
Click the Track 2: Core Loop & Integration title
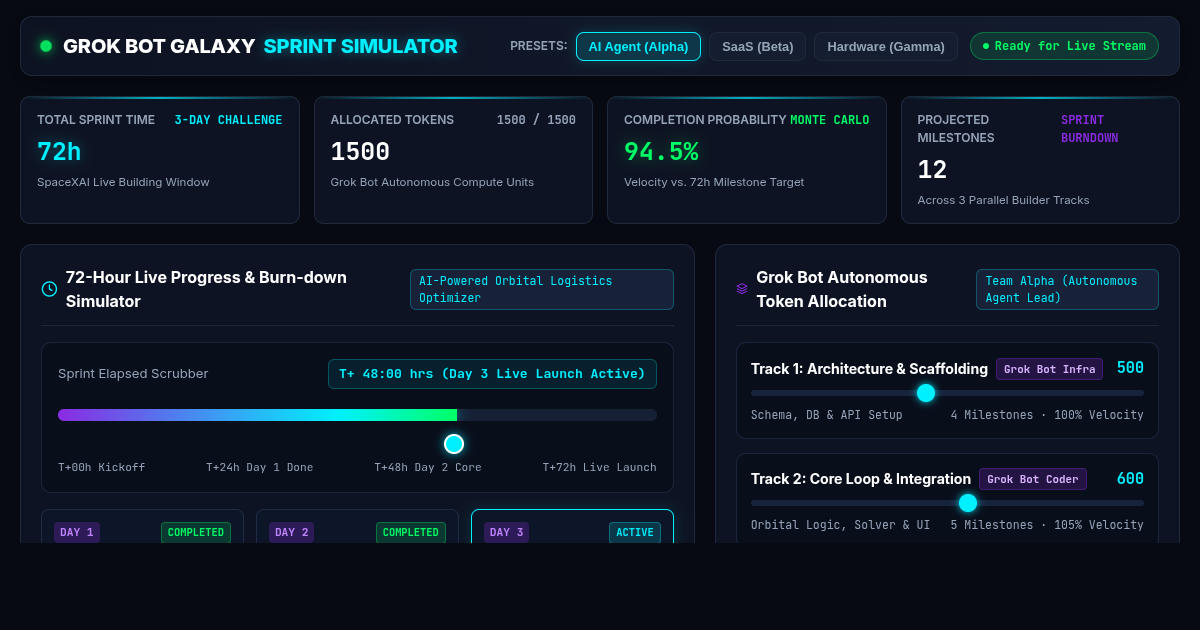tap(861, 479)
